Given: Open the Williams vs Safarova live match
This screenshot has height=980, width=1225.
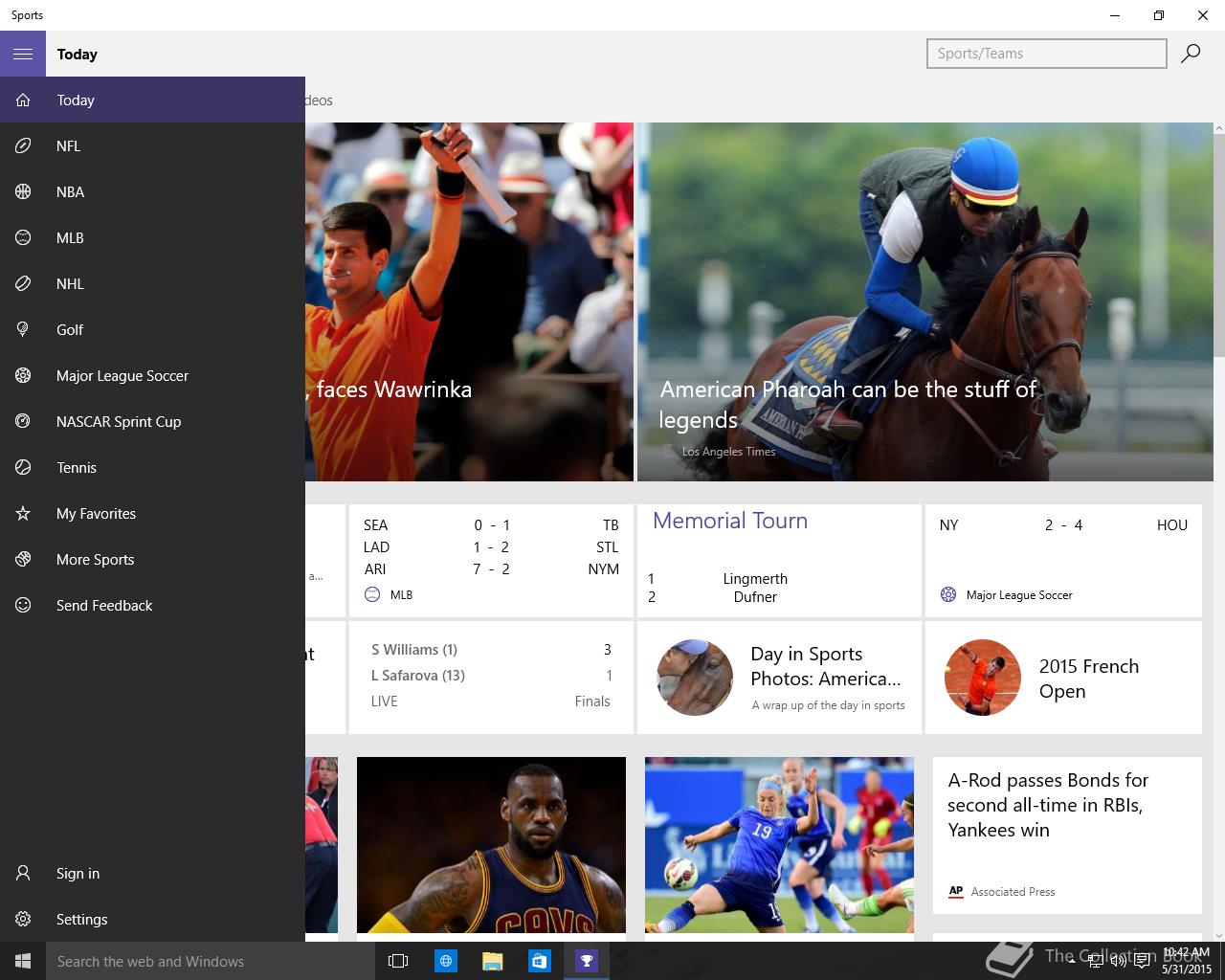Looking at the screenshot, I should (x=491, y=677).
